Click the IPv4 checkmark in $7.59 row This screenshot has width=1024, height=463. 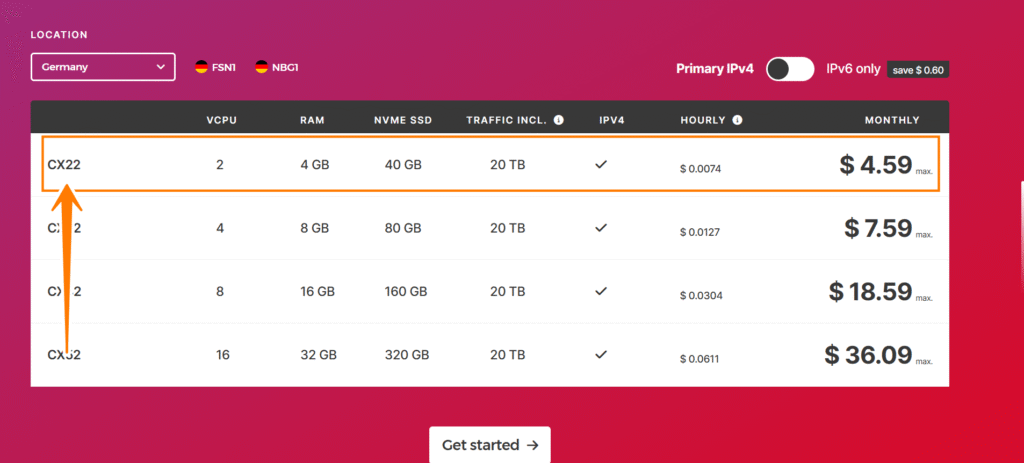coord(601,228)
